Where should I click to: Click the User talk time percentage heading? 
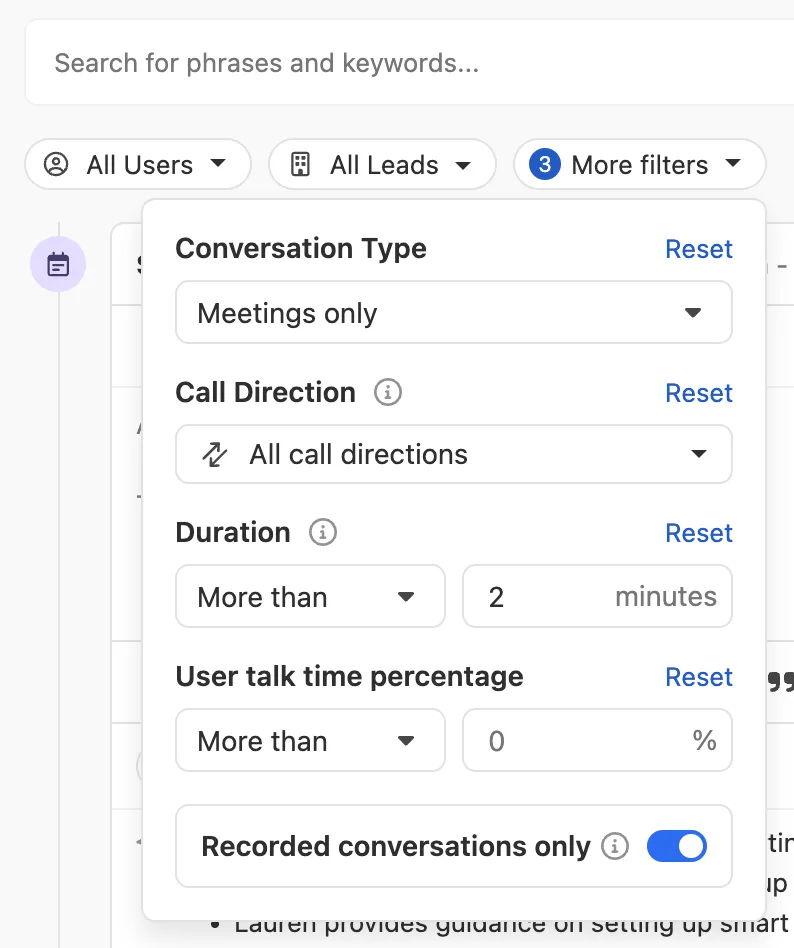click(x=350, y=677)
